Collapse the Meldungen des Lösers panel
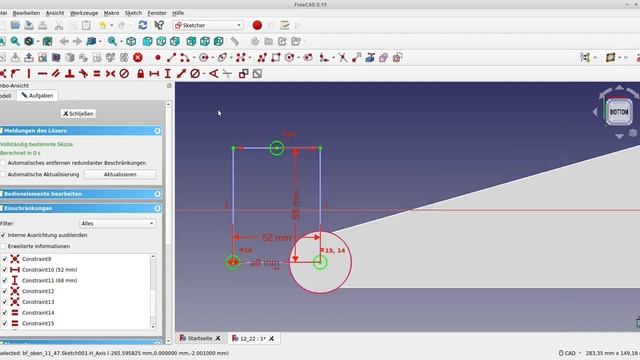Viewport: 640px width, 360px height. coord(157,131)
